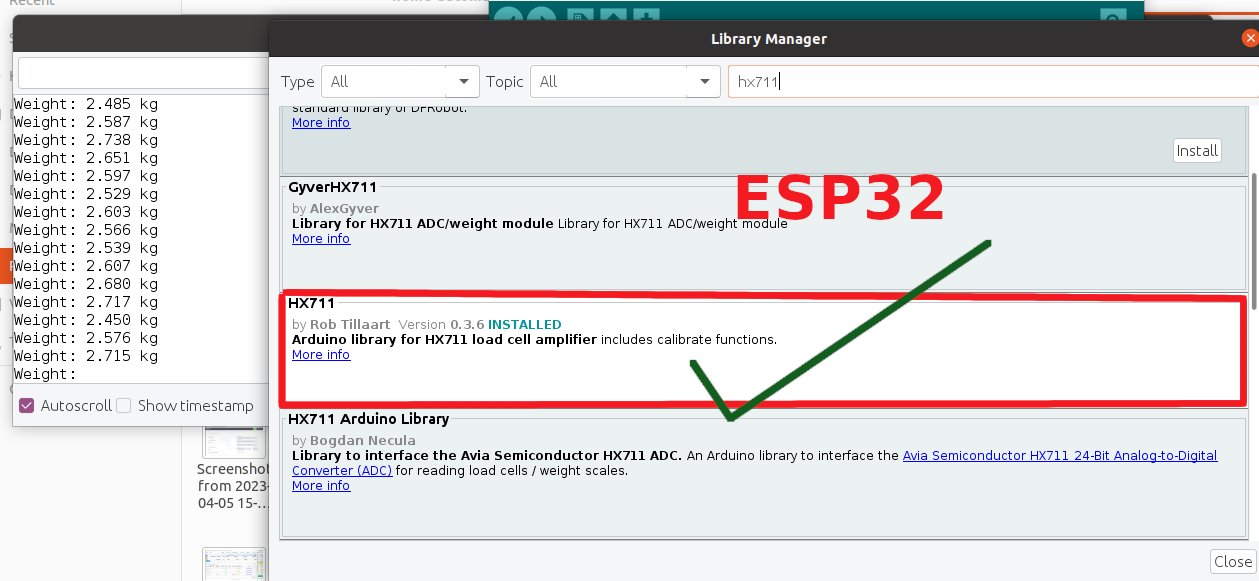Close Library Manager with the orange X
Screen dimensions: 1259x581
pyautogui.click(x=1249, y=39)
